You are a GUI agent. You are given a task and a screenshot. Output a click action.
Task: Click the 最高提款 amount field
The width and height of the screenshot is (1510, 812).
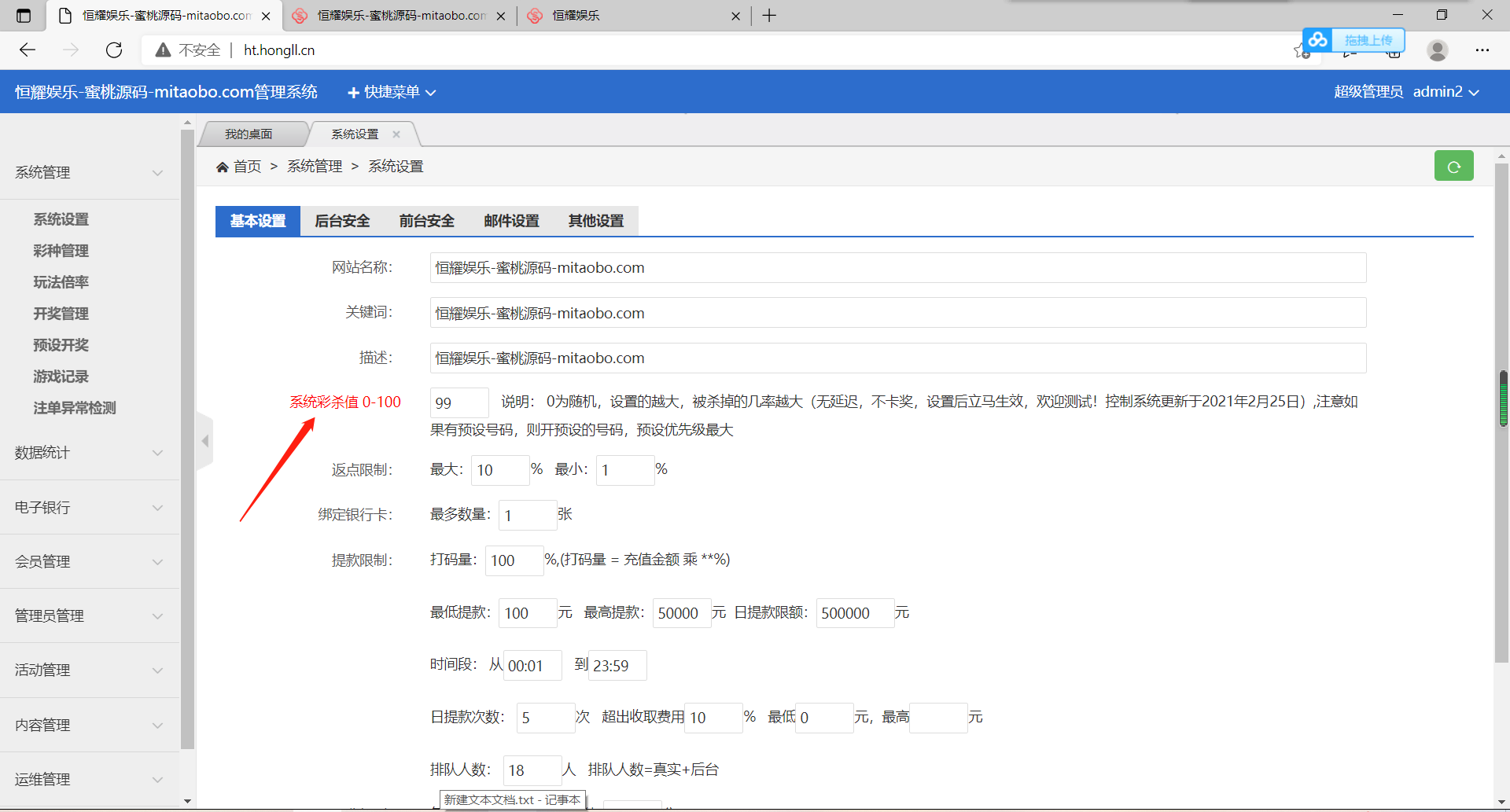(681, 613)
